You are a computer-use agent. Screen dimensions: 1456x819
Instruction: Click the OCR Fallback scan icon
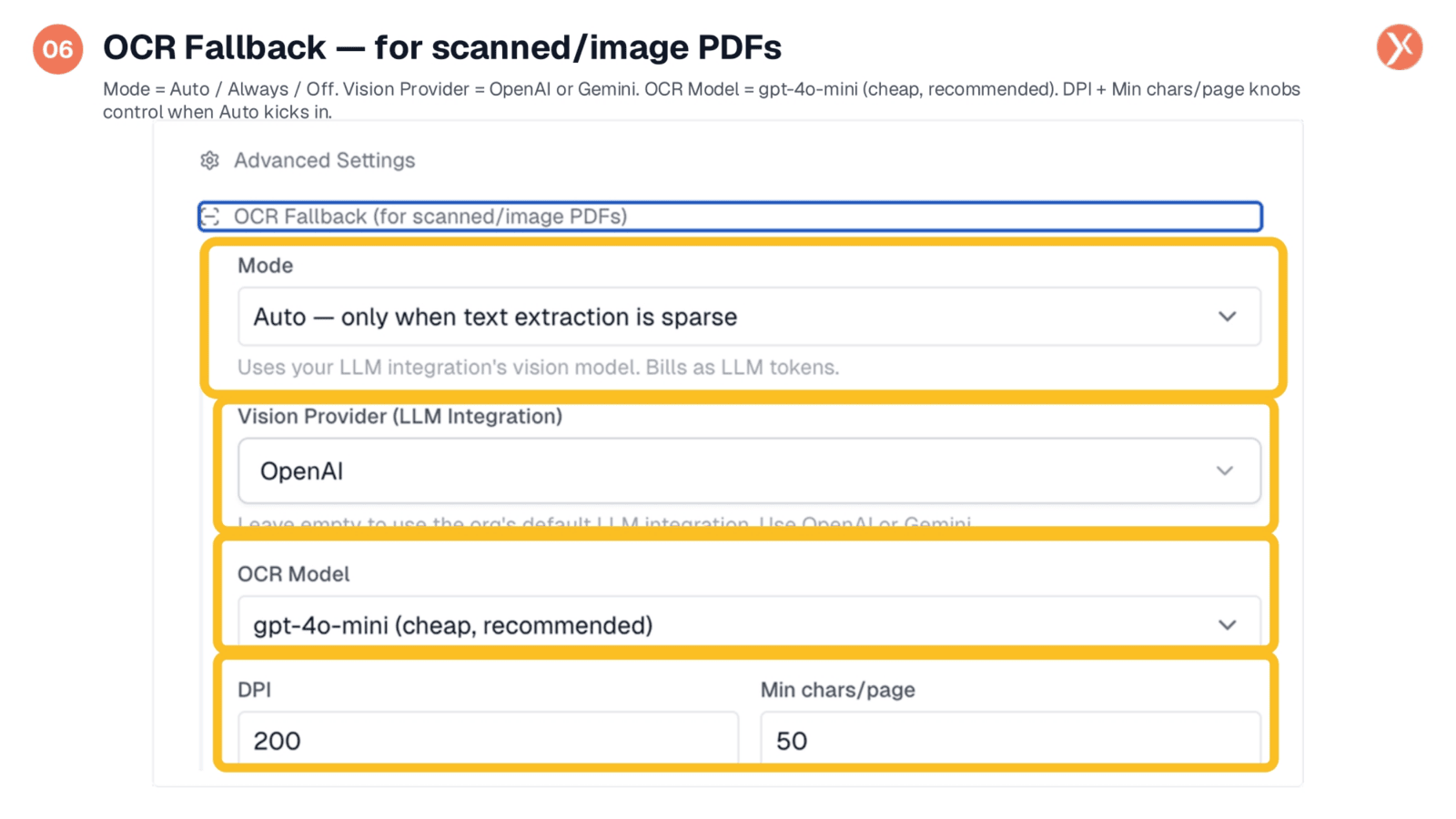[x=210, y=217]
